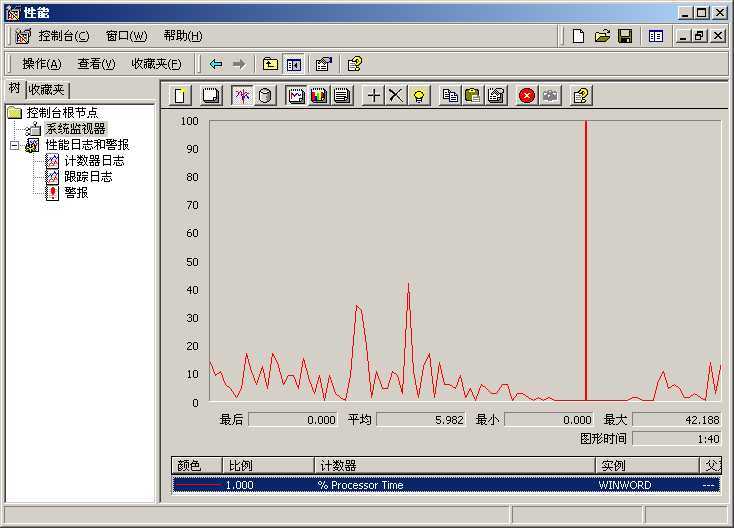This screenshot has height=528, width=734.
Task: Open the 操作(A) menu
Action: pyautogui.click(x=42, y=64)
